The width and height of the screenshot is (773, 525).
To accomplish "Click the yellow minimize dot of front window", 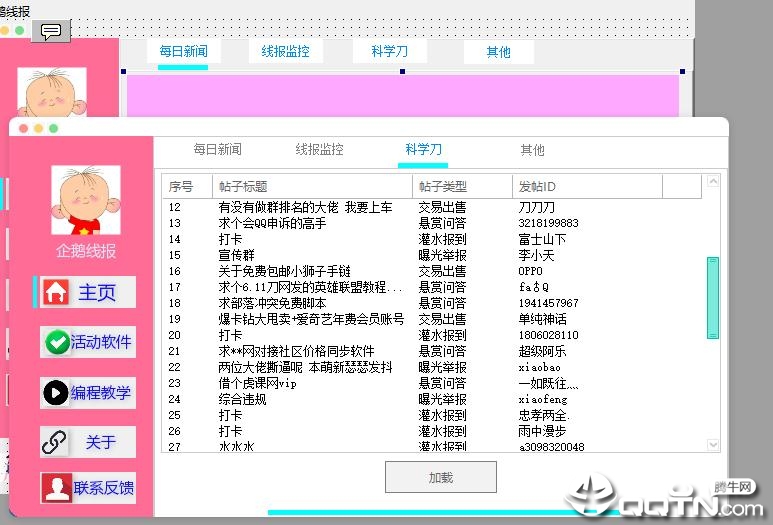I will click(38, 129).
